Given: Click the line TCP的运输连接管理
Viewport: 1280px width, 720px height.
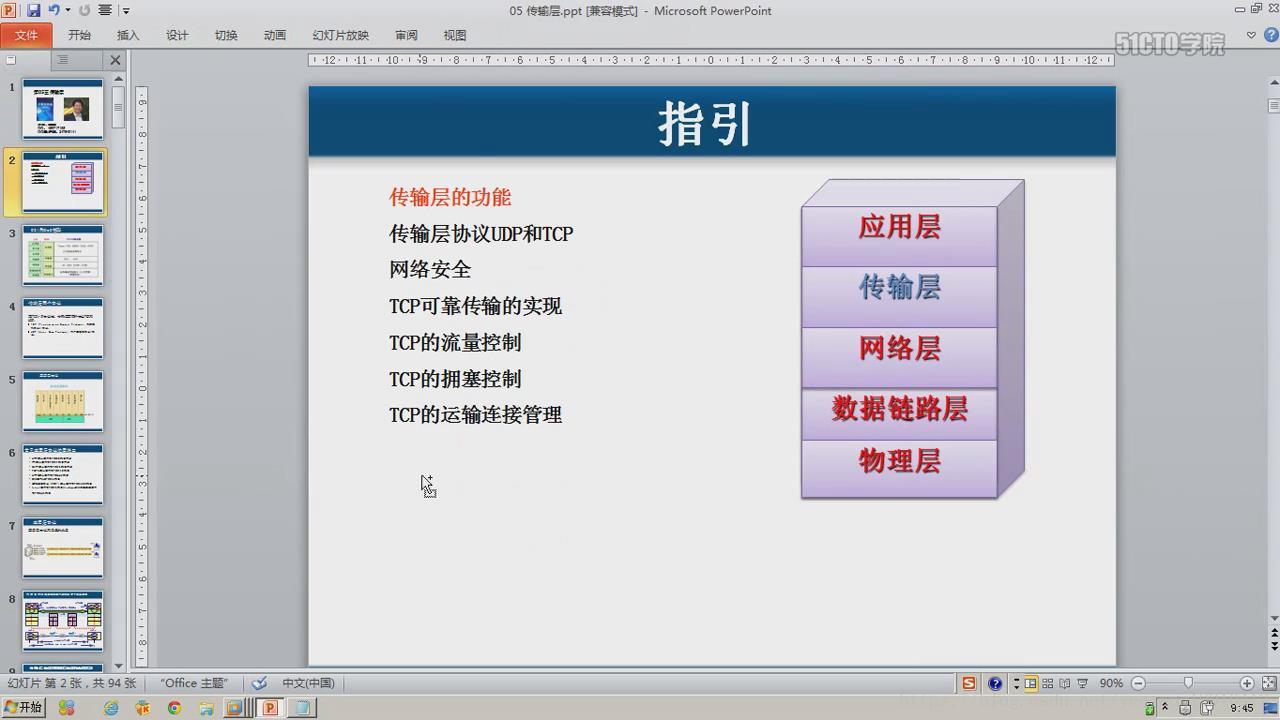Looking at the screenshot, I should click(475, 415).
